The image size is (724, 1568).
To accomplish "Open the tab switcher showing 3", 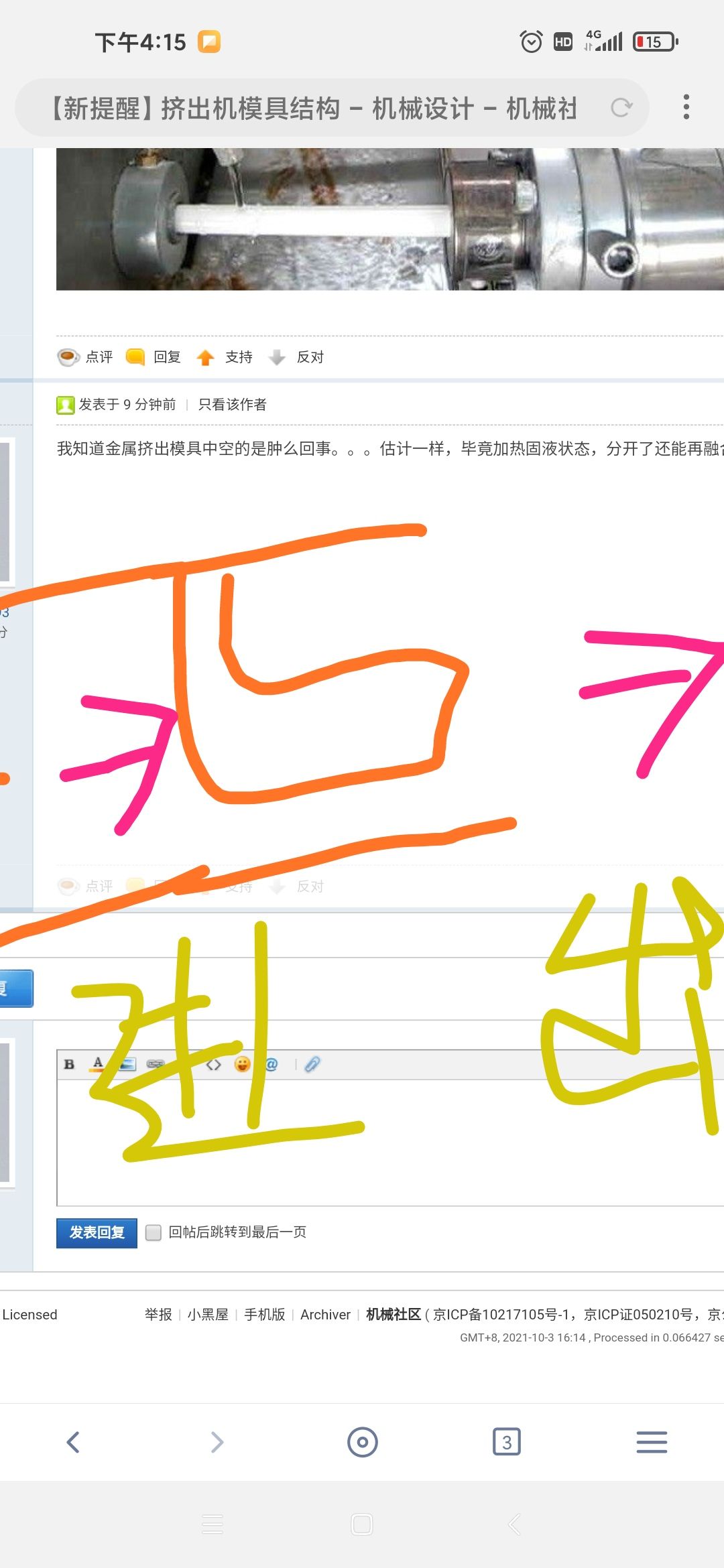I will click(507, 1442).
